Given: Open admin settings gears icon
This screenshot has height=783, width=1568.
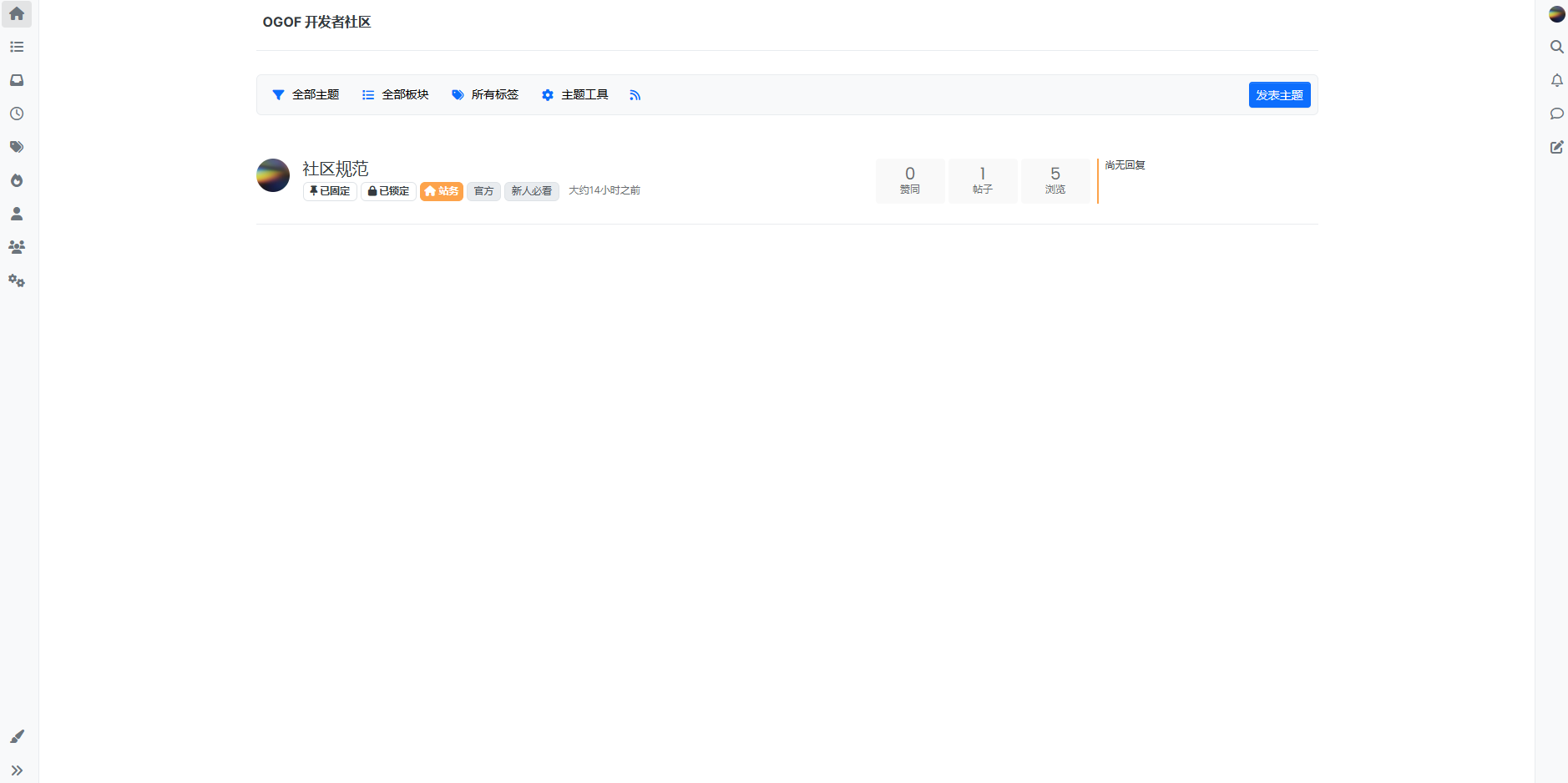Looking at the screenshot, I should [17, 280].
